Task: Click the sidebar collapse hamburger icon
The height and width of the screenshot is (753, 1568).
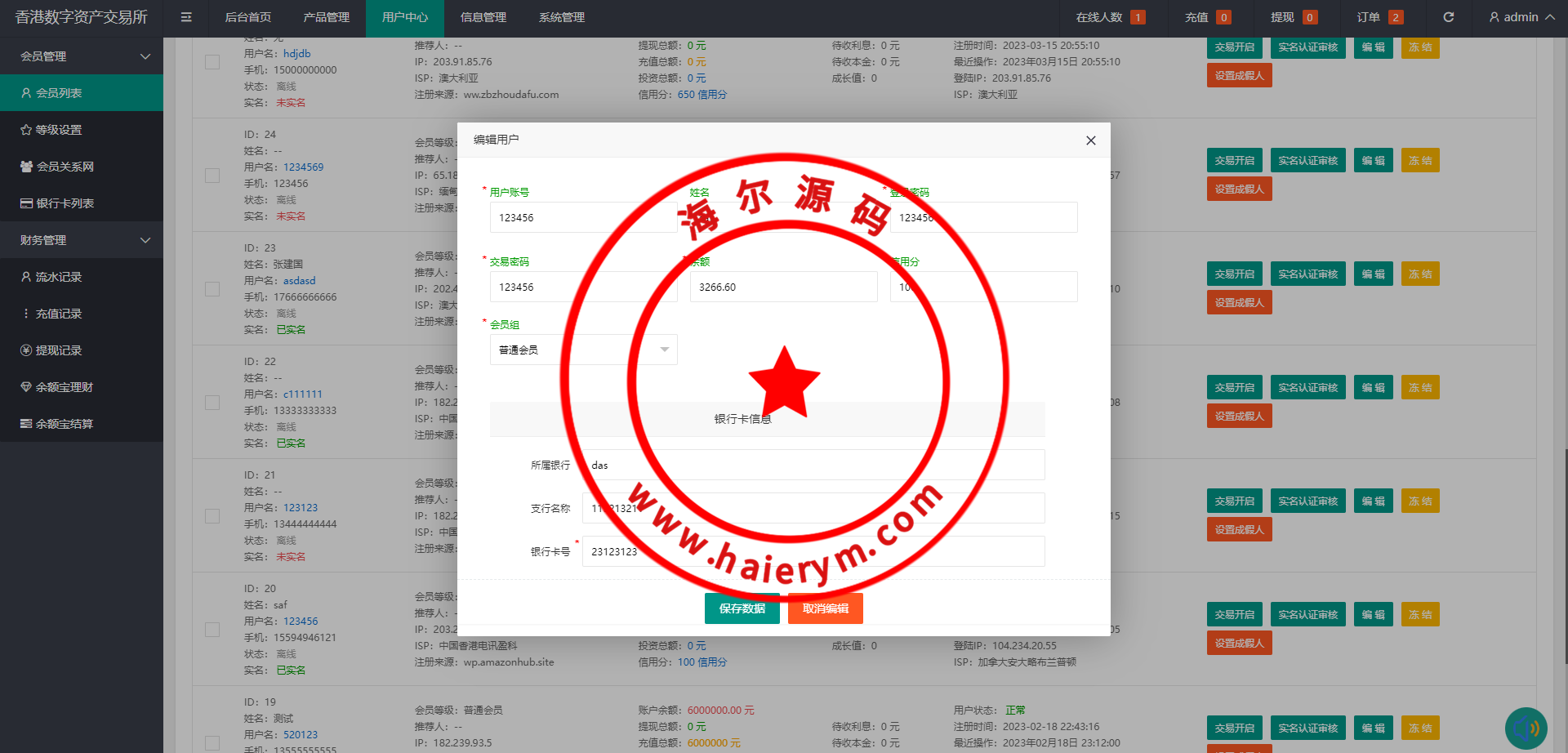Action: pyautogui.click(x=186, y=17)
